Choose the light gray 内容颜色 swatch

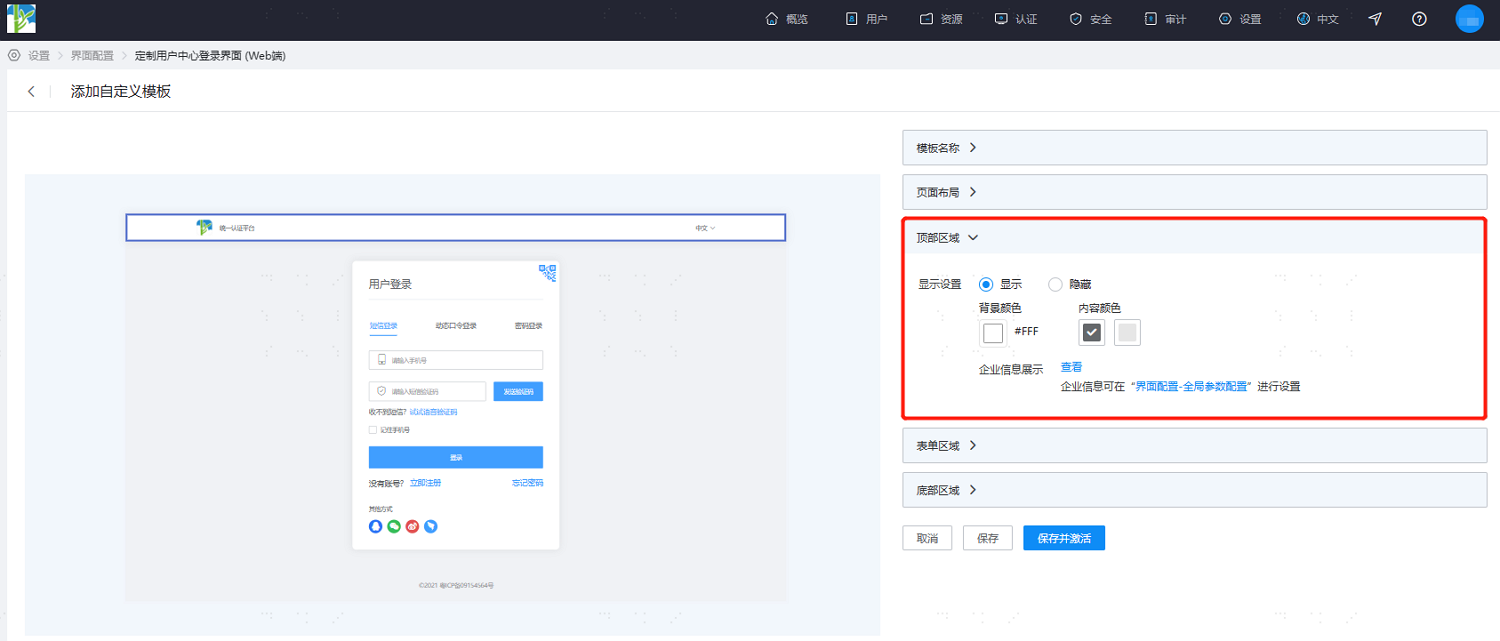[x=1128, y=333]
